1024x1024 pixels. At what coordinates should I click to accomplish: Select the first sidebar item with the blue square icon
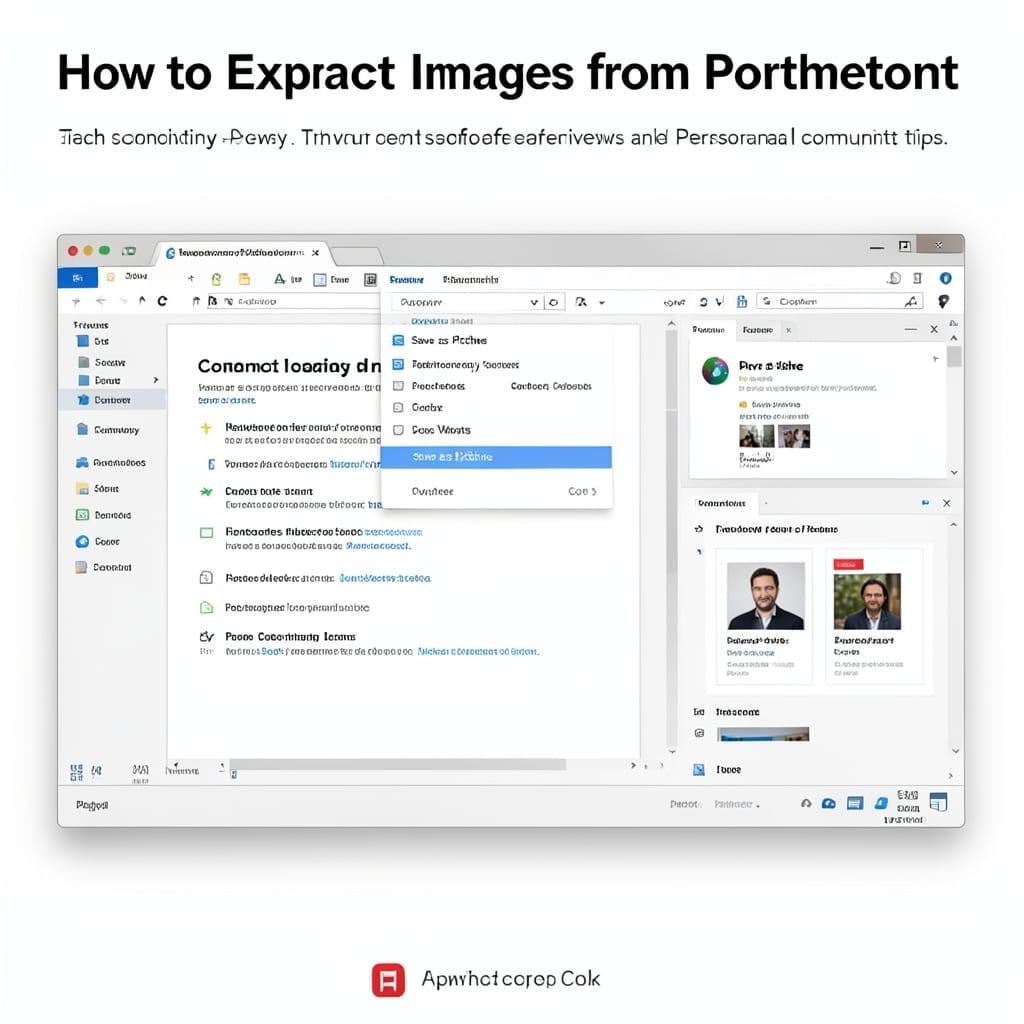pyautogui.click(x=93, y=341)
